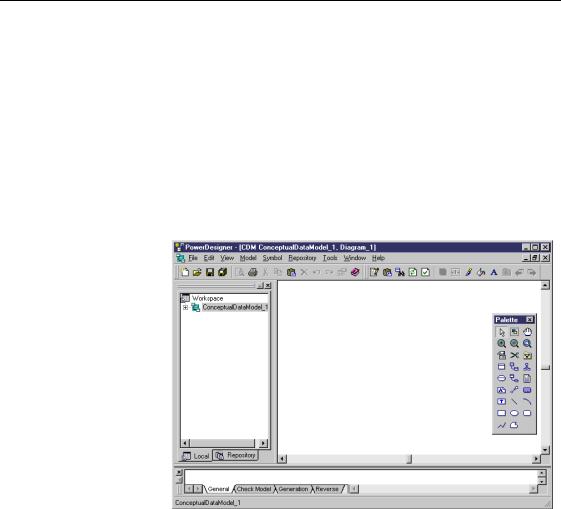Click the Save floppy disk icon
Viewport: 561px width, 509px height.
(210, 272)
